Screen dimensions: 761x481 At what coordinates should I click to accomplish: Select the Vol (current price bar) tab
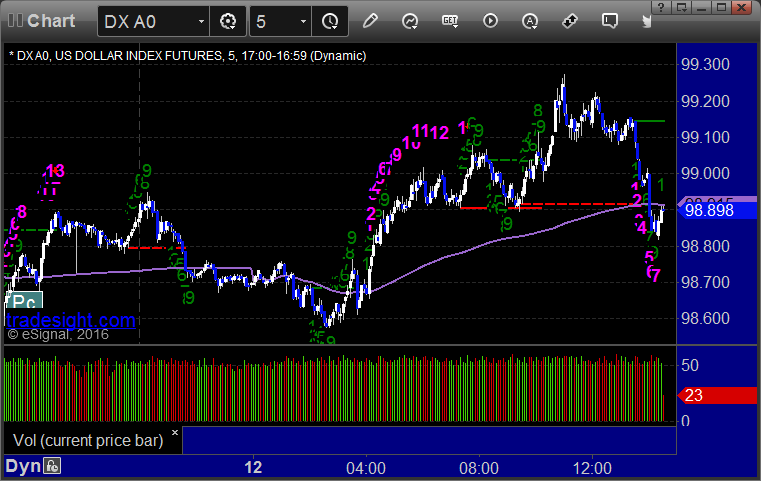click(88, 440)
